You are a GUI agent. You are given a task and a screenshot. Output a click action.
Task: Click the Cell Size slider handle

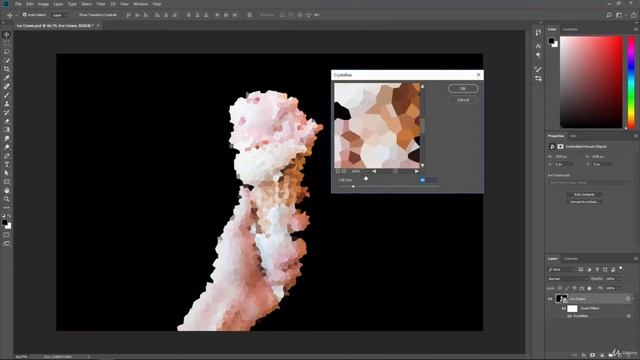tap(353, 187)
